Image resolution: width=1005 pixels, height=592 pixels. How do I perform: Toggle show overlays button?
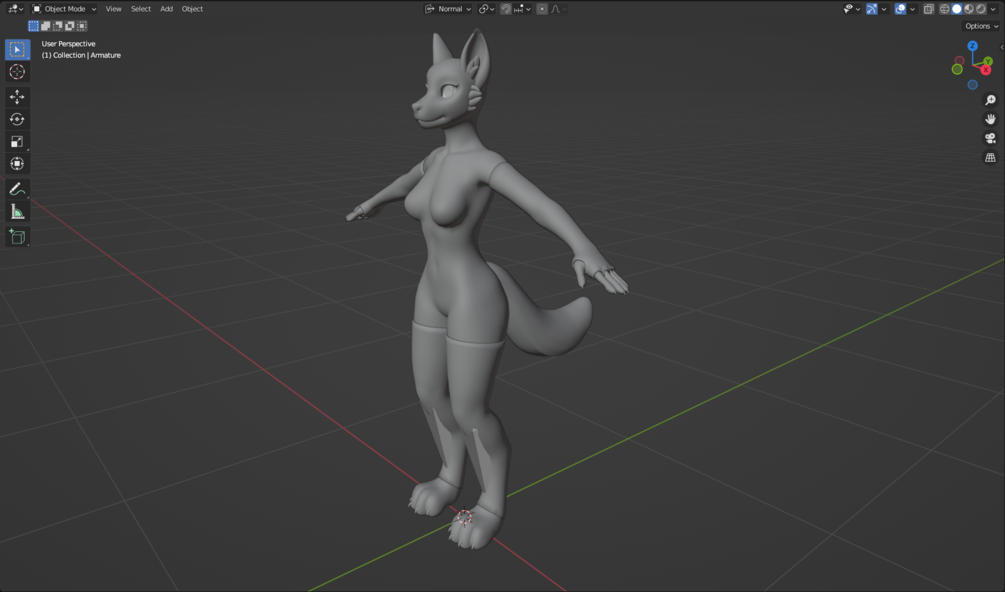click(901, 9)
